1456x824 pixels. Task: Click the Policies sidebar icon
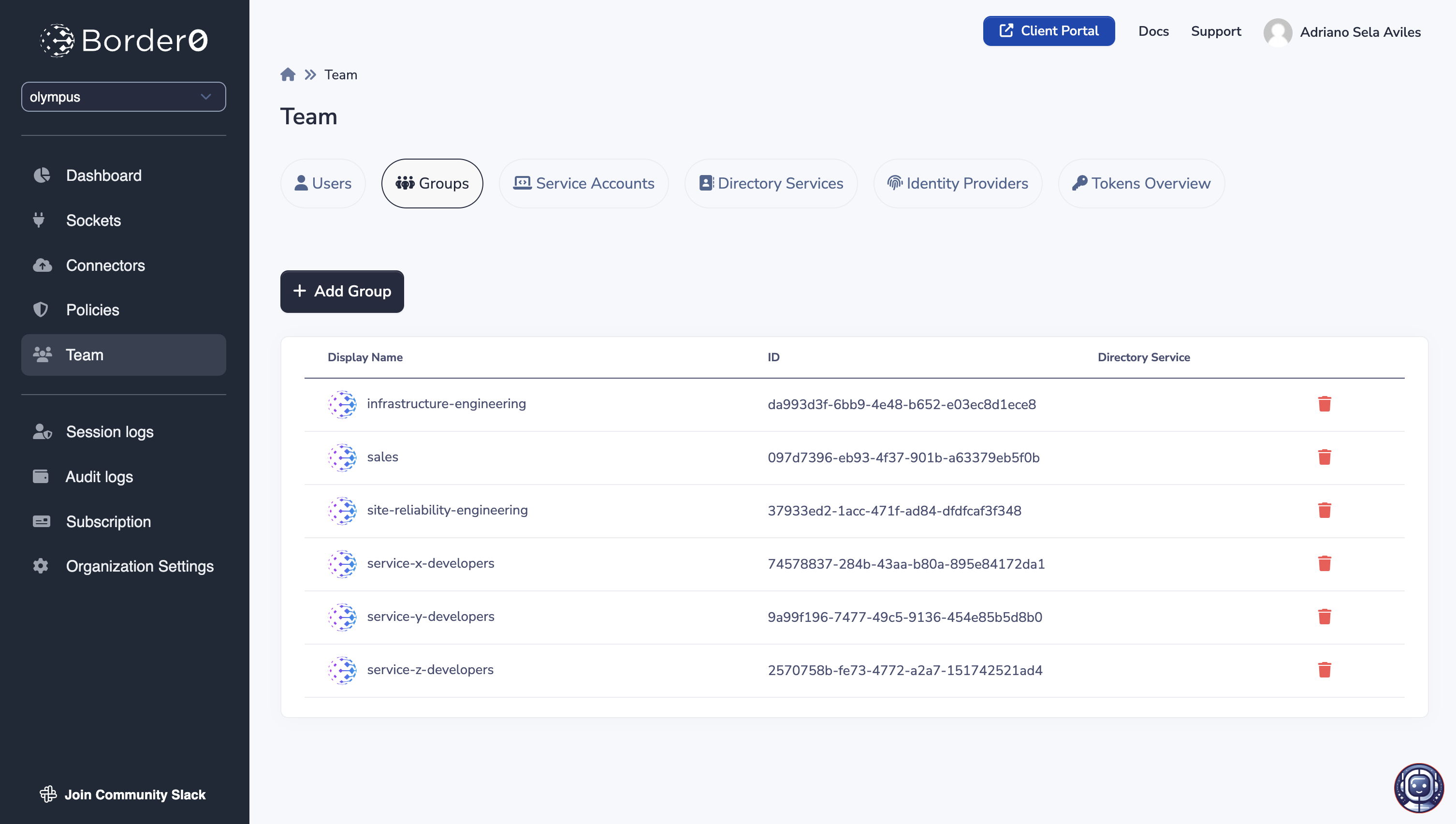[x=40, y=310]
